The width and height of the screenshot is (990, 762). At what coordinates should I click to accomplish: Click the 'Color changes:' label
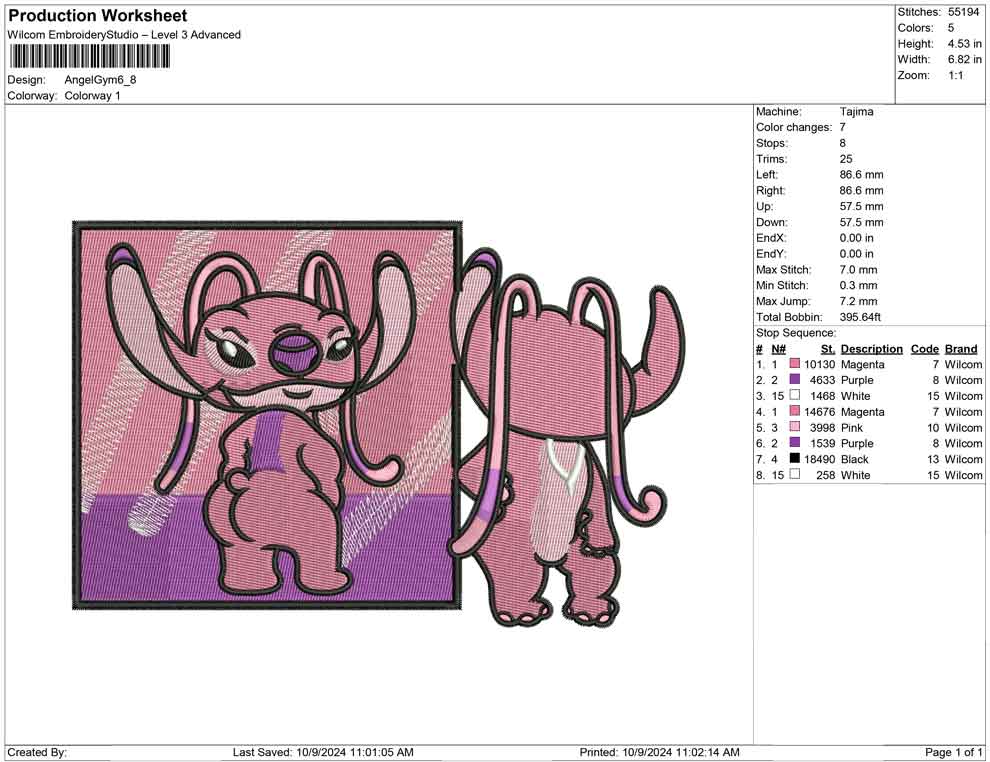coord(794,128)
